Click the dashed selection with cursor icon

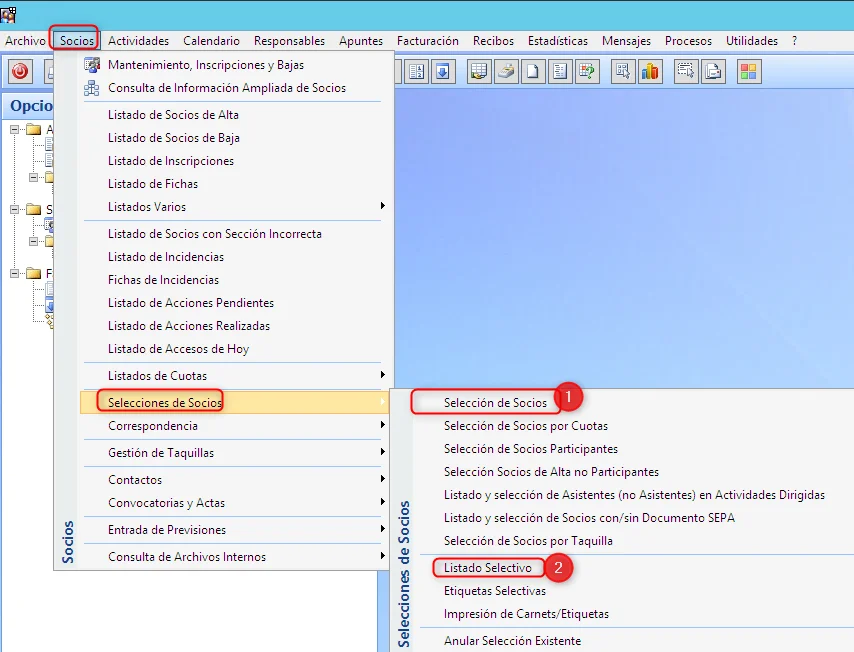tap(685, 71)
